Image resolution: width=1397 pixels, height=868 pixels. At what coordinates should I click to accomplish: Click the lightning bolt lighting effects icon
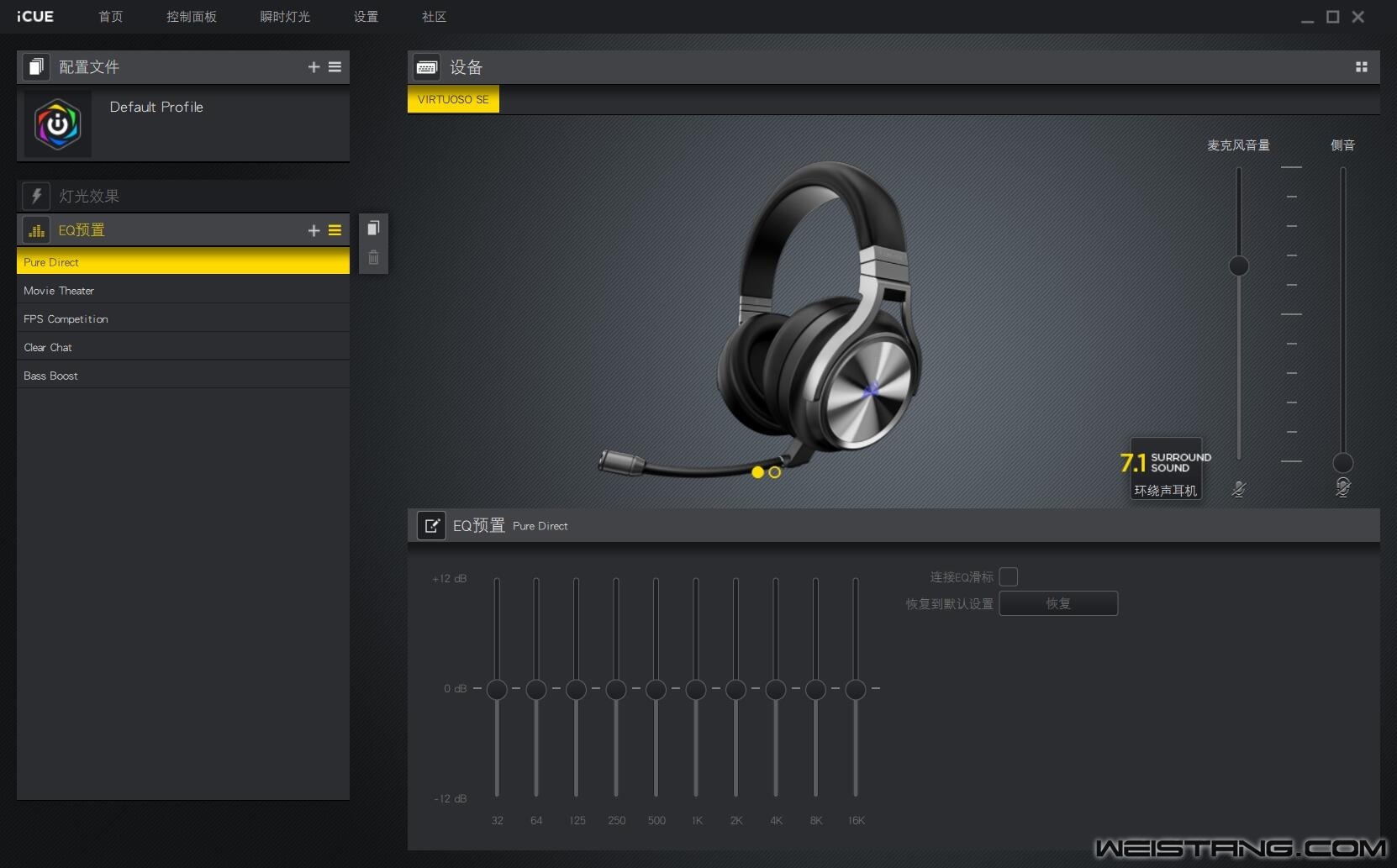point(36,196)
